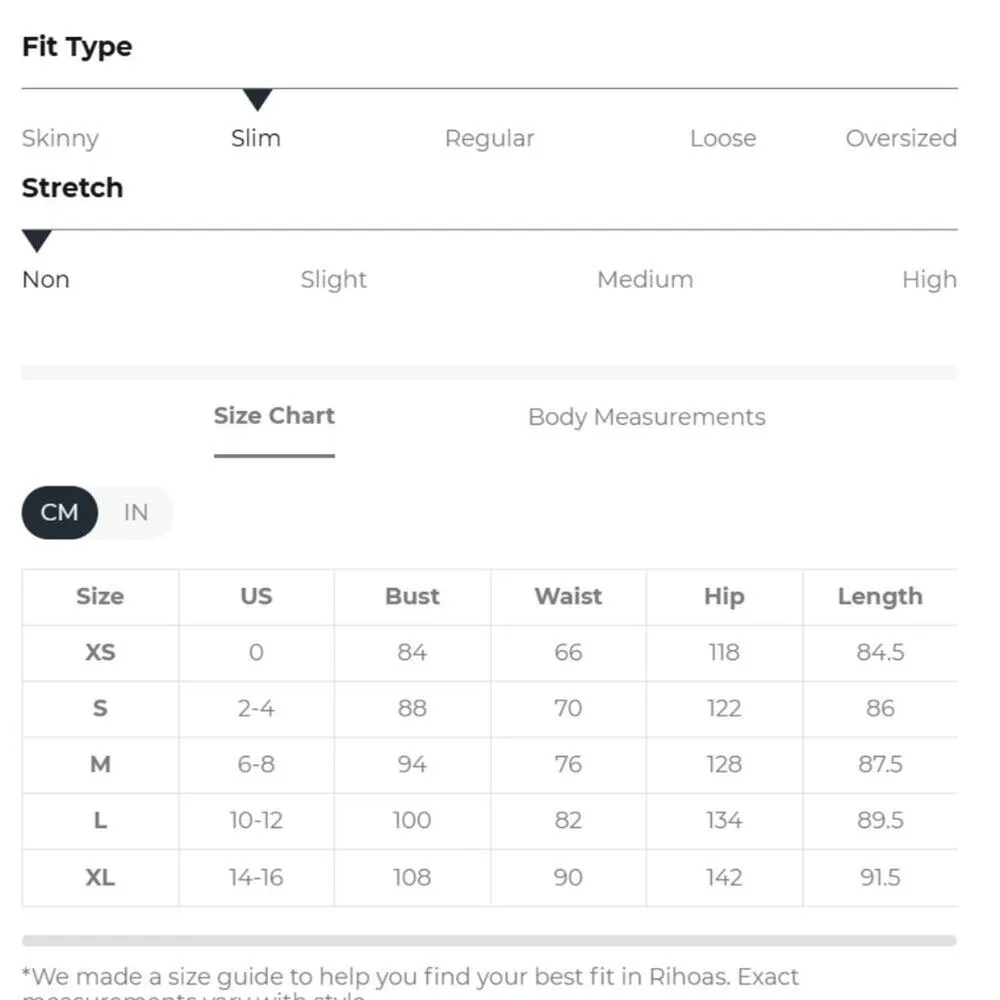Click the Fit Type slider marker
The width and height of the screenshot is (1000, 1000).
257,100
